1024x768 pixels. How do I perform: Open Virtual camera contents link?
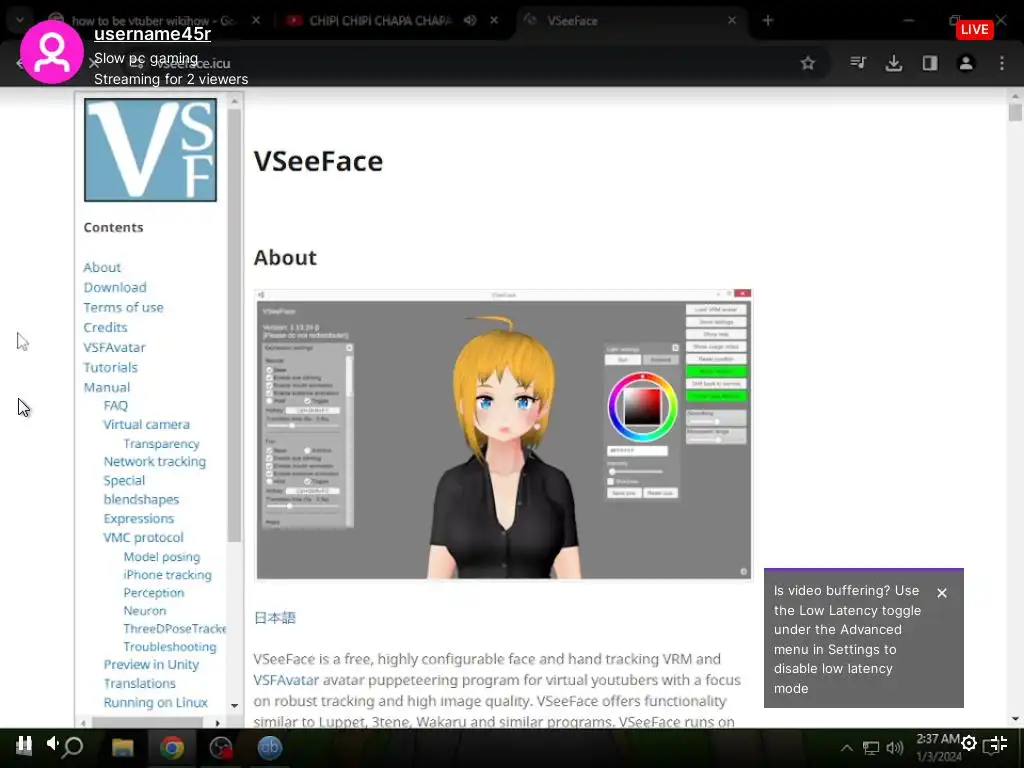click(146, 424)
